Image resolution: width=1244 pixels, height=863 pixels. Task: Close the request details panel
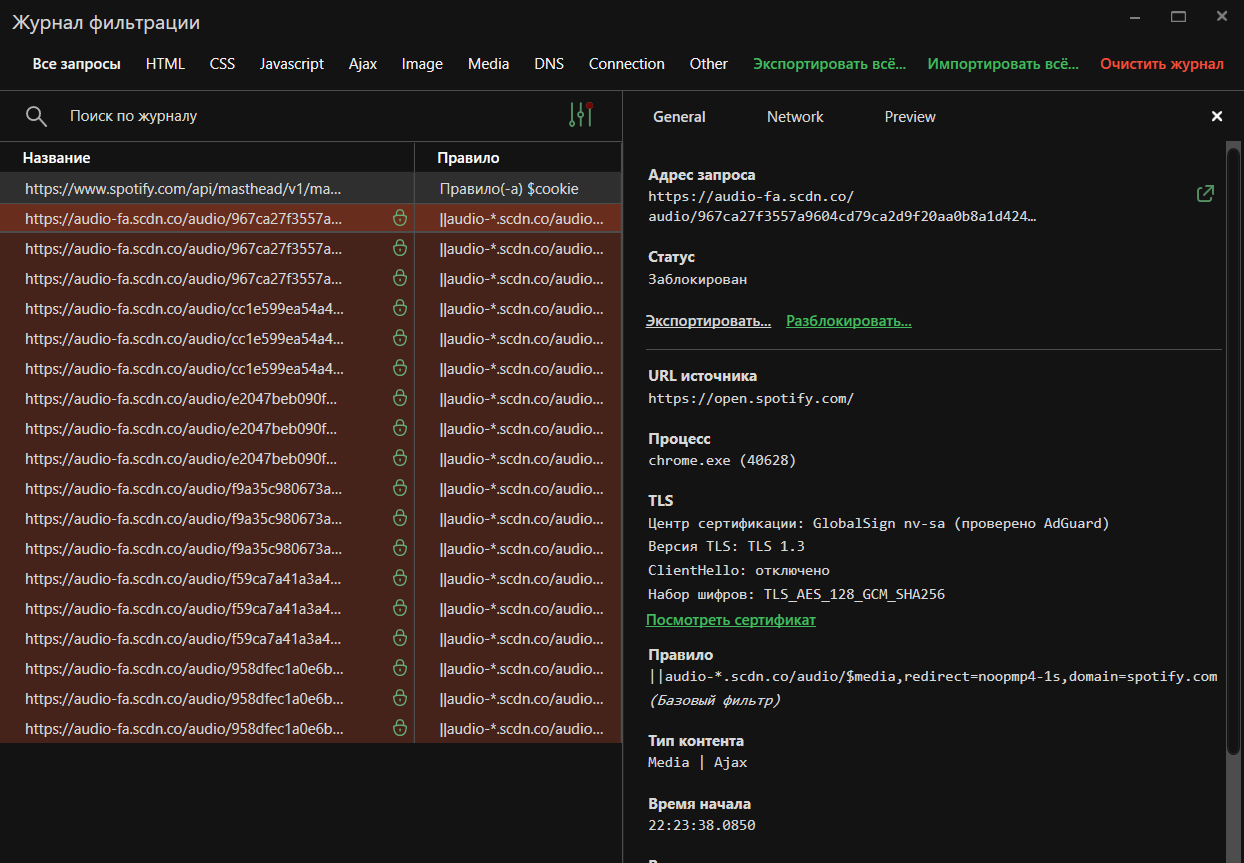[x=1217, y=116]
